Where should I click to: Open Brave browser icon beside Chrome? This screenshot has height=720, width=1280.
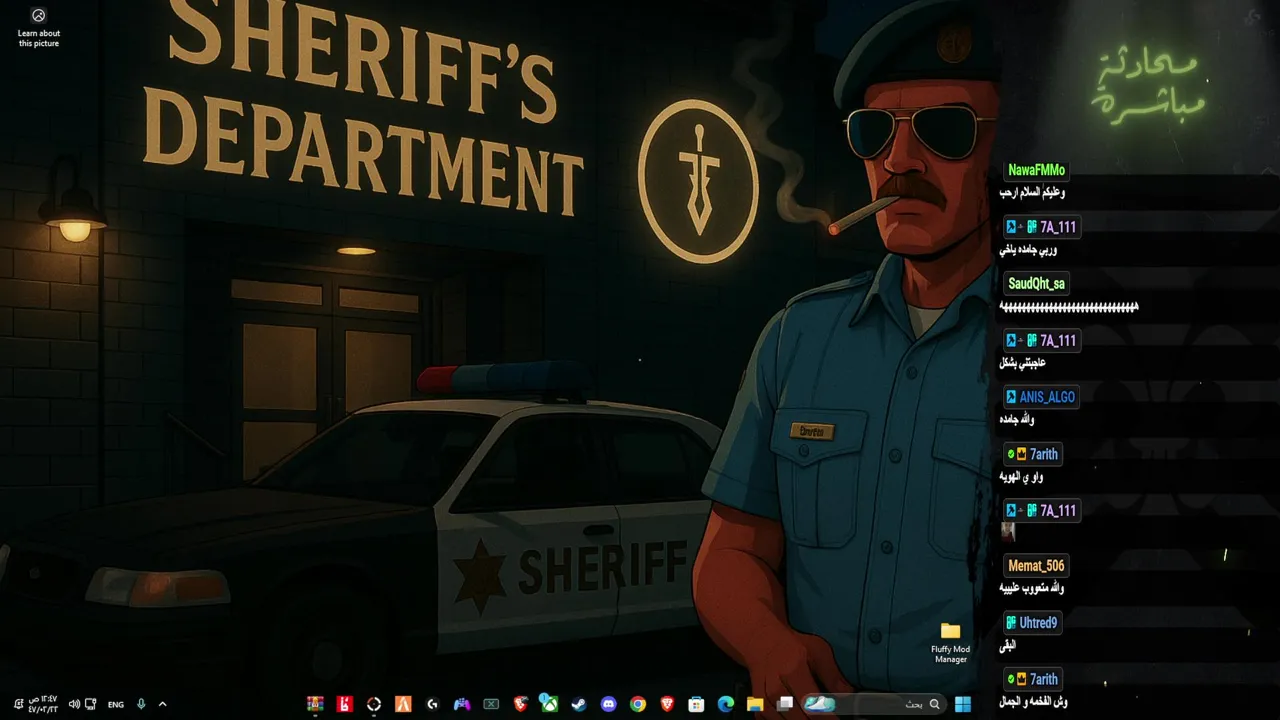click(667, 704)
